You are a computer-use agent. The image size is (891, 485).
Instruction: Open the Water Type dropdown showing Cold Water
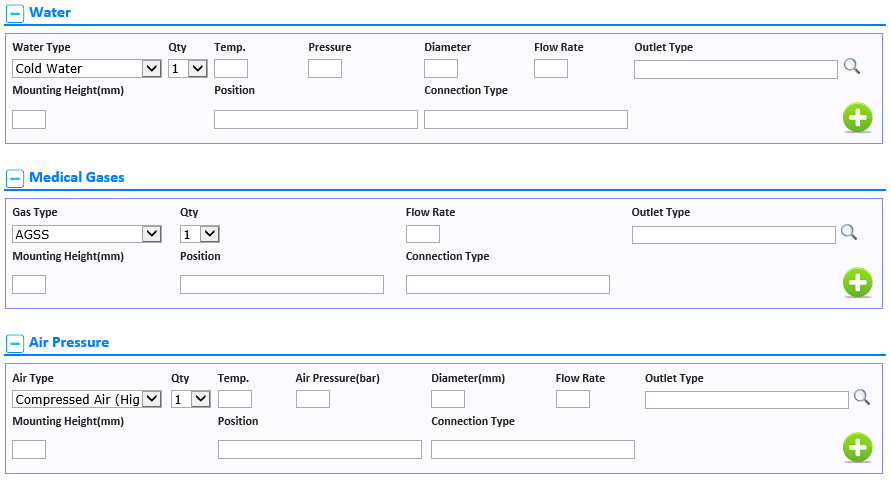(x=87, y=69)
